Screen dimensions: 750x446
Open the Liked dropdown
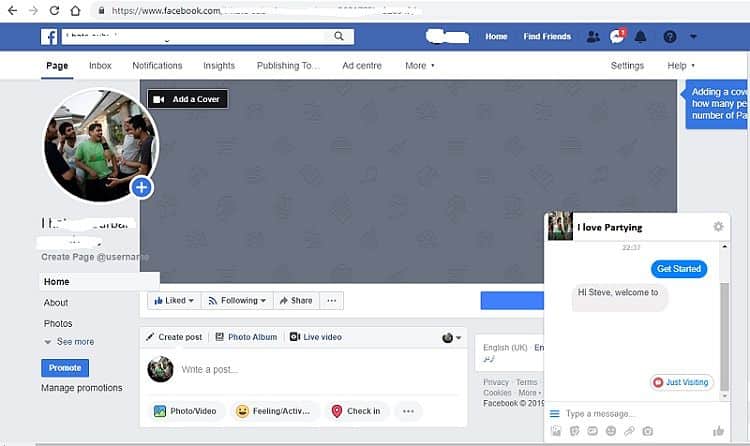[174, 301]
